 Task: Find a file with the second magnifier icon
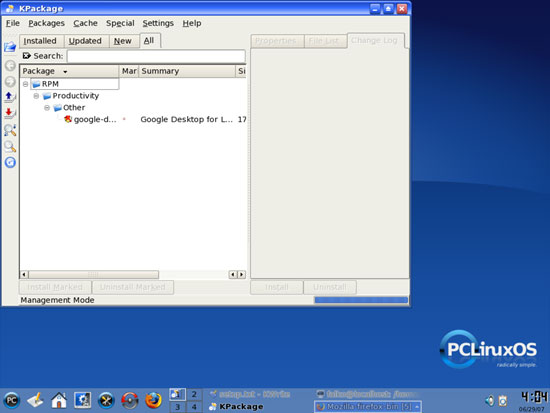tap(10, 146)
